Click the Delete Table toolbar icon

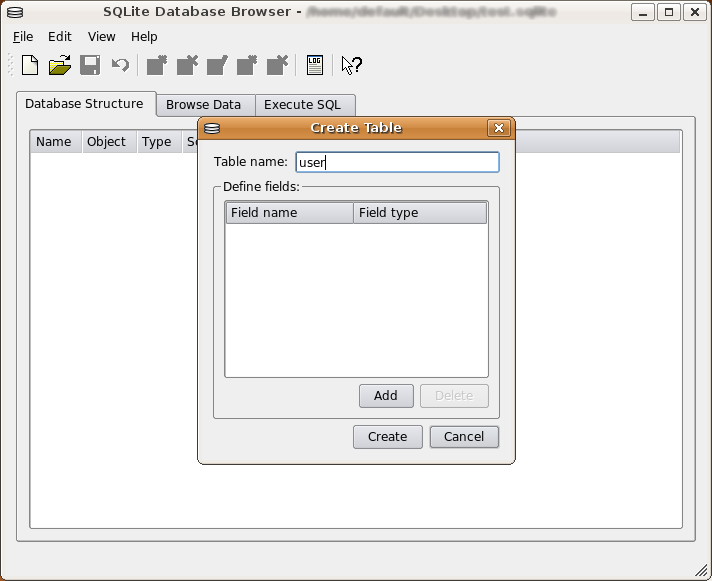tap(187, 66)
